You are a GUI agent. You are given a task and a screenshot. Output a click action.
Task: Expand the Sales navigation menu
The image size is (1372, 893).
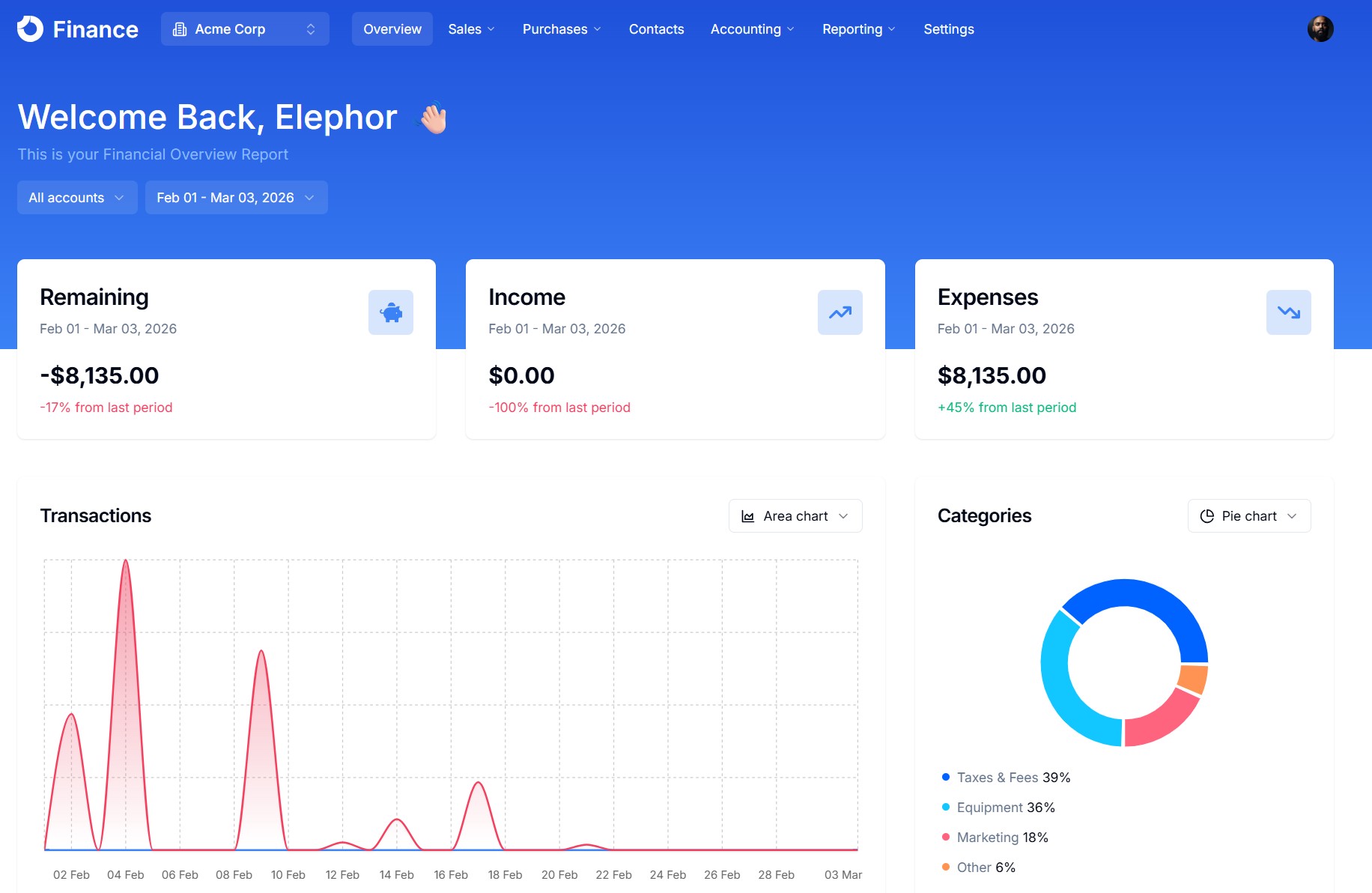[470, 28]
